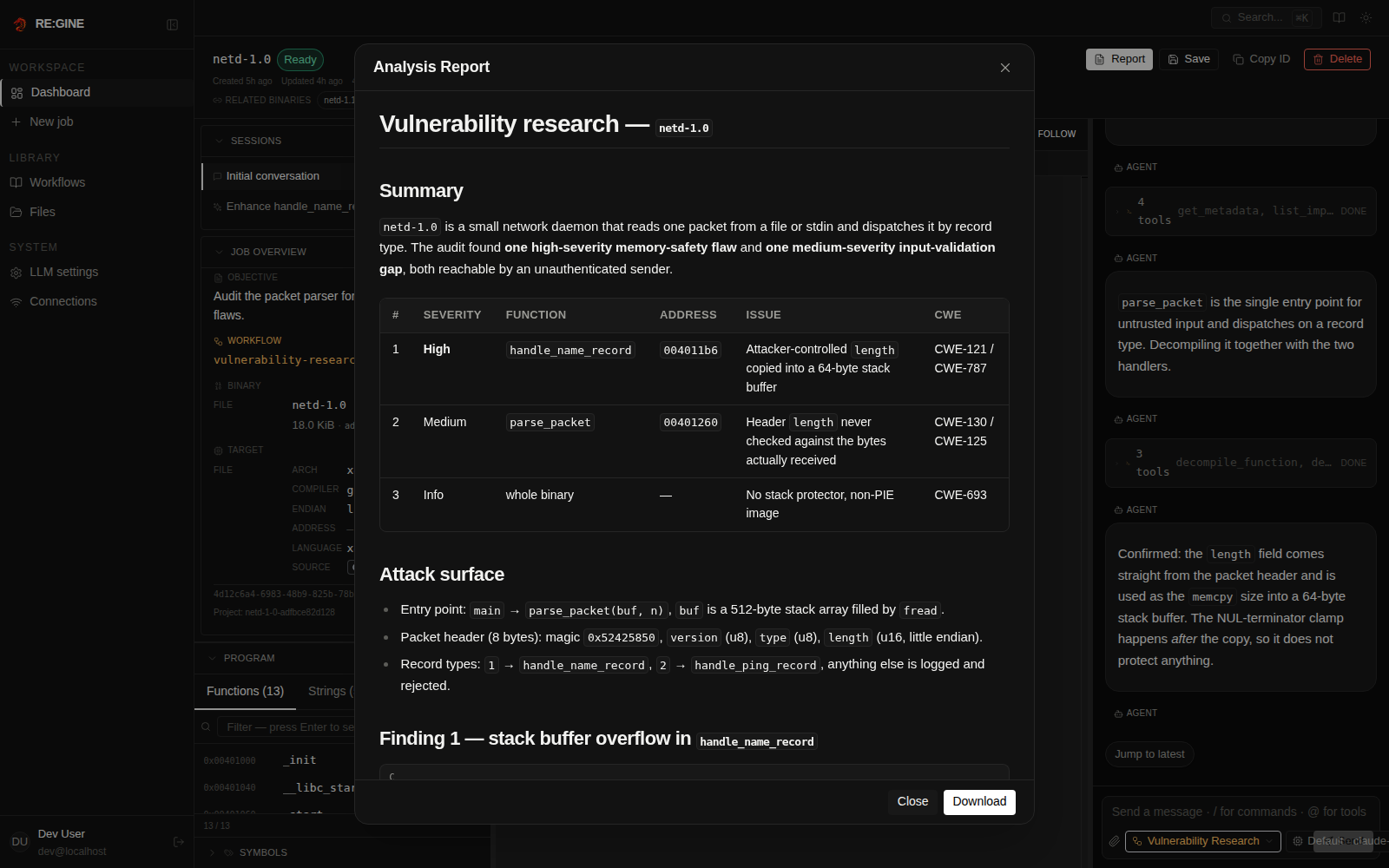
Task: Switch to the Functions (13) tab
Action: (245, 691)
